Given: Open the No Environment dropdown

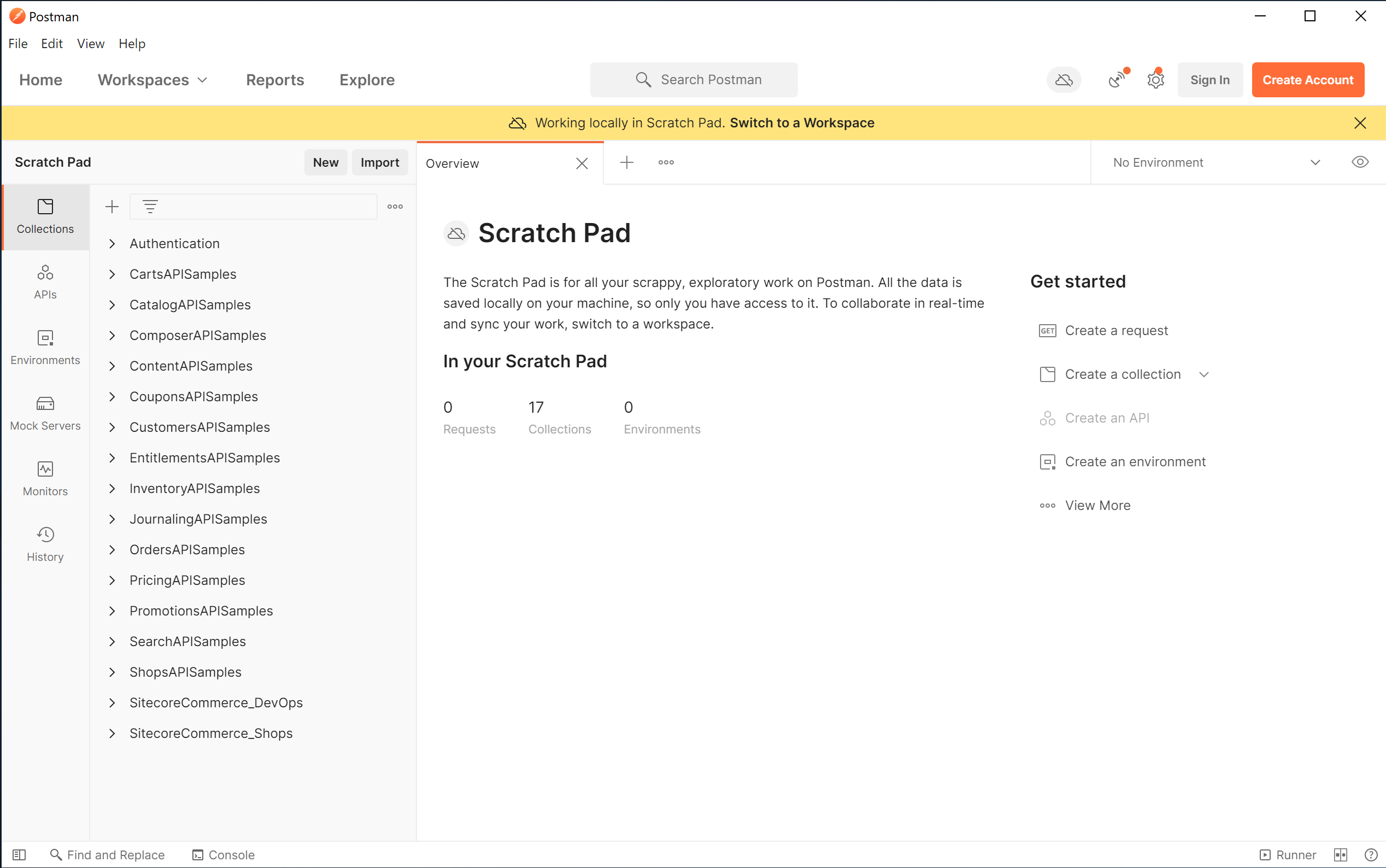Looking at the screenshot, I should pyautogui.click(x=1216, y=162).
